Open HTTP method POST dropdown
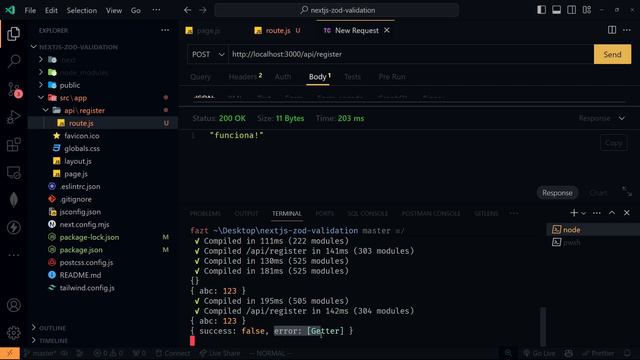This screenshot has width=640, height=360. coord(208,54)
